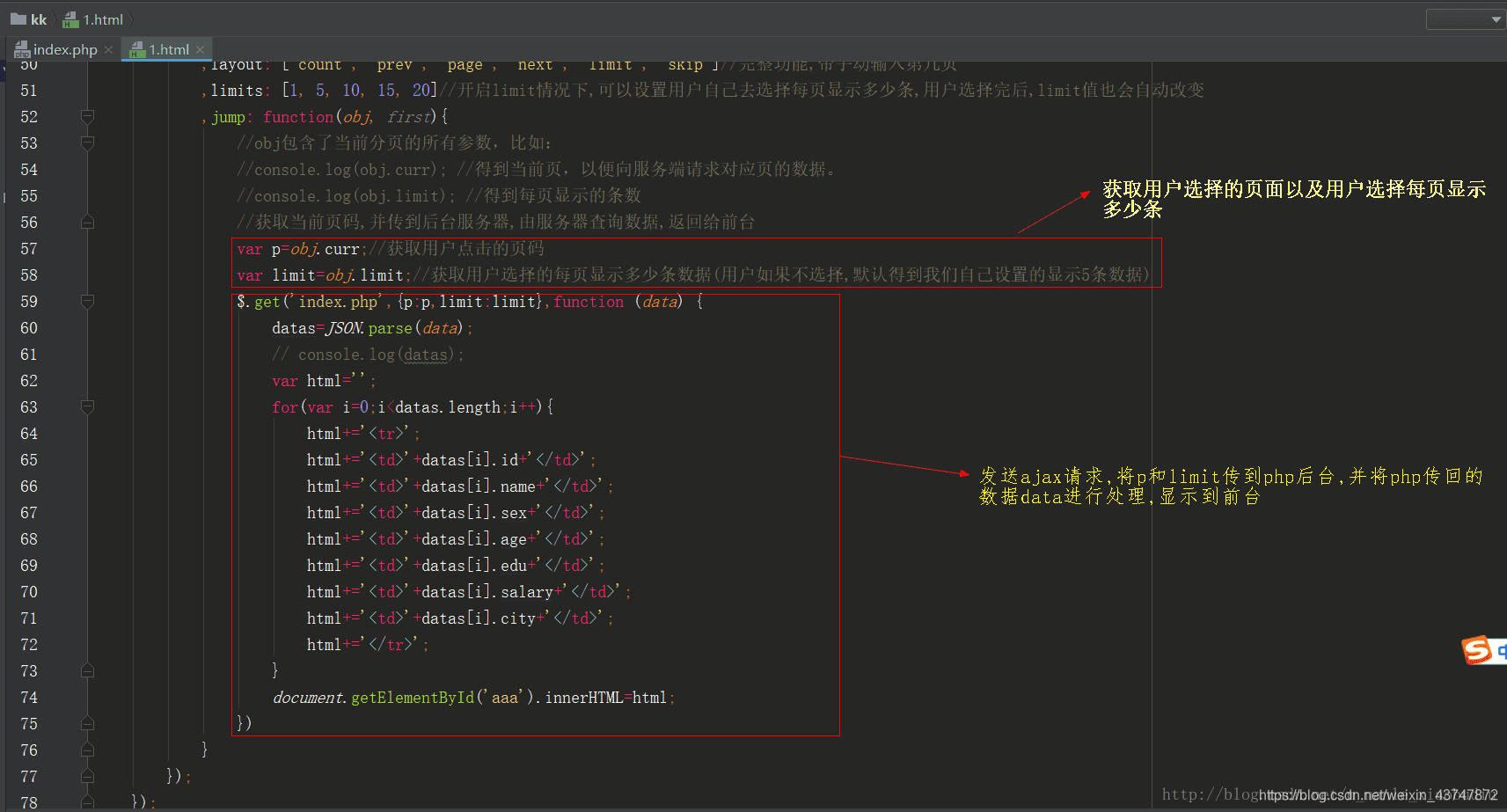Click the fold end marker at line 76
This screenshot has height=812, width=1507.
pyautogui.click(x=87, y=750)
